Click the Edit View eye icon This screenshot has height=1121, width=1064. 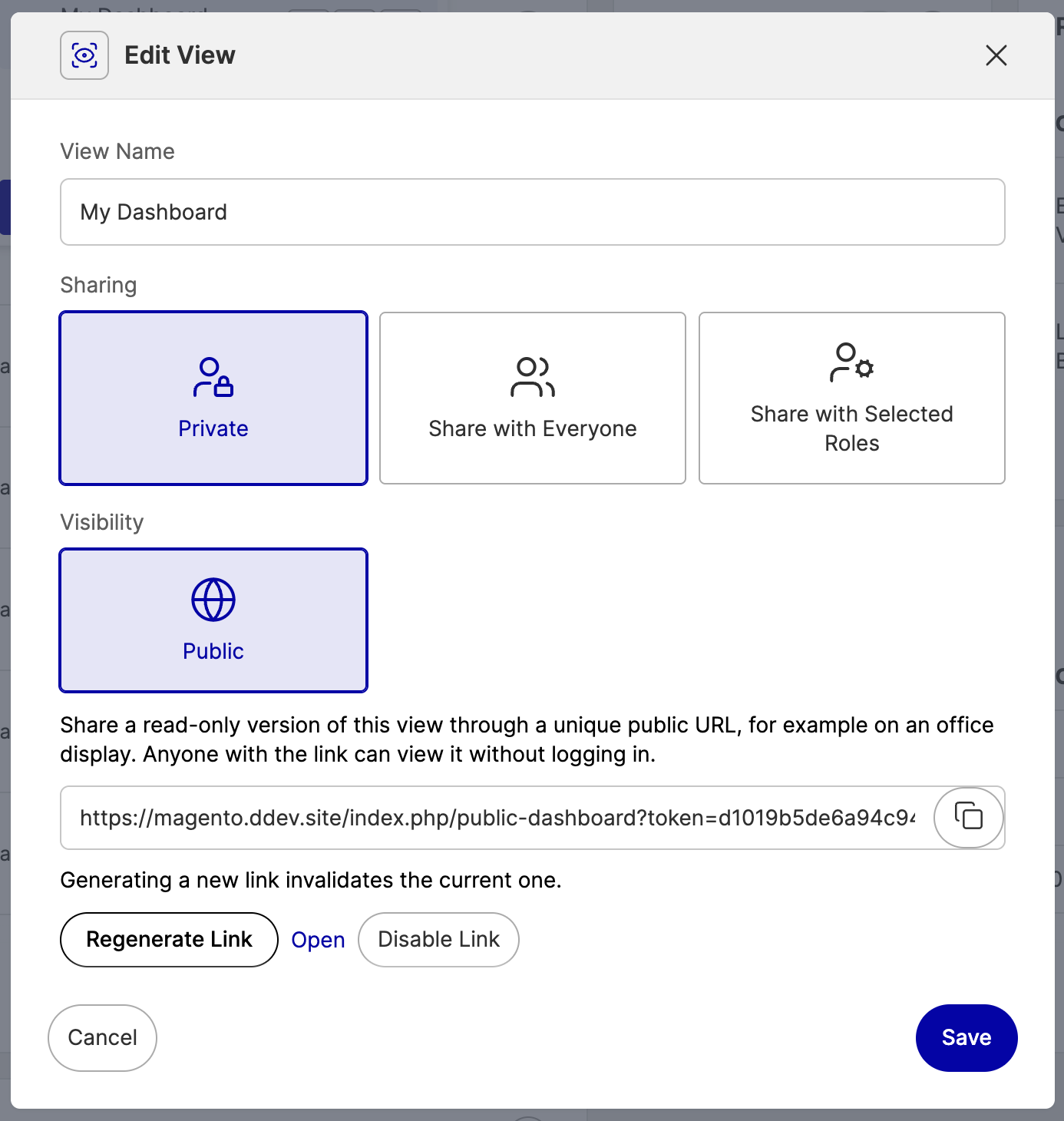(x=84, y=55)
